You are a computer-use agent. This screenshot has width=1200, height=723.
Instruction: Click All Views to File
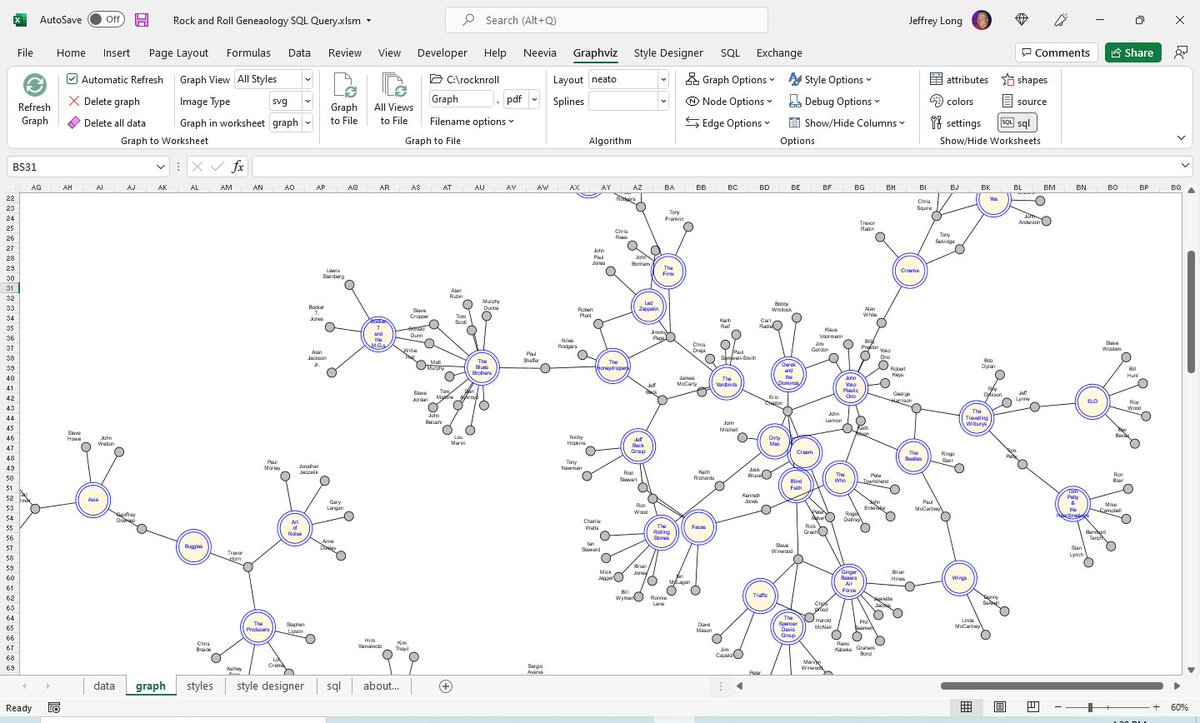click(x=394, y=99)
